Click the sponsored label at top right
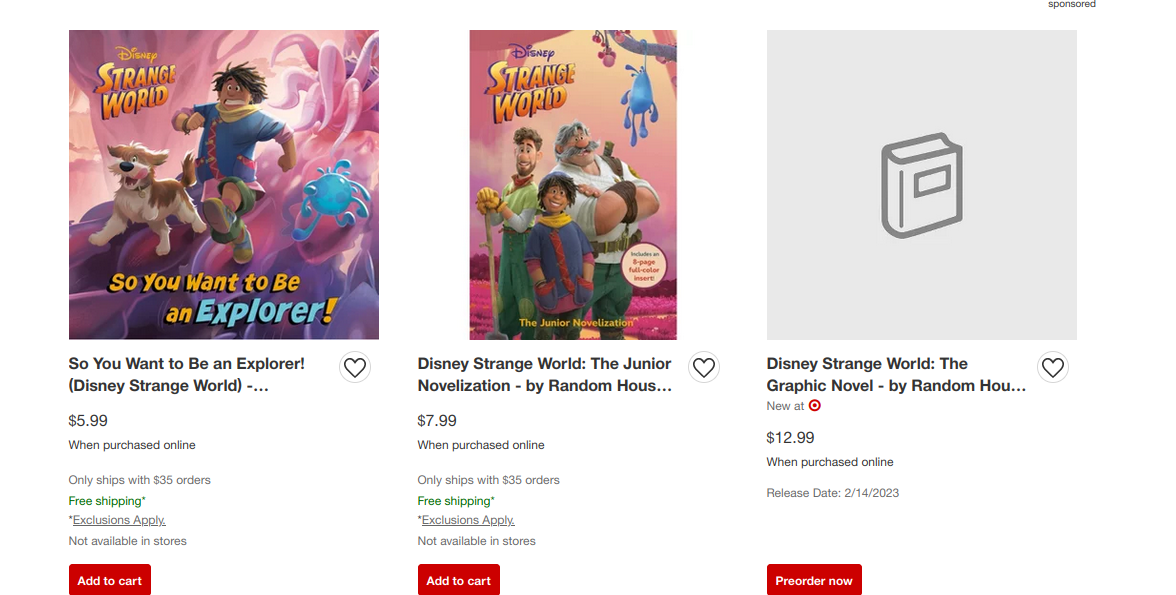The width and height of the screenshot is (1176, 595). point(1071,4)
